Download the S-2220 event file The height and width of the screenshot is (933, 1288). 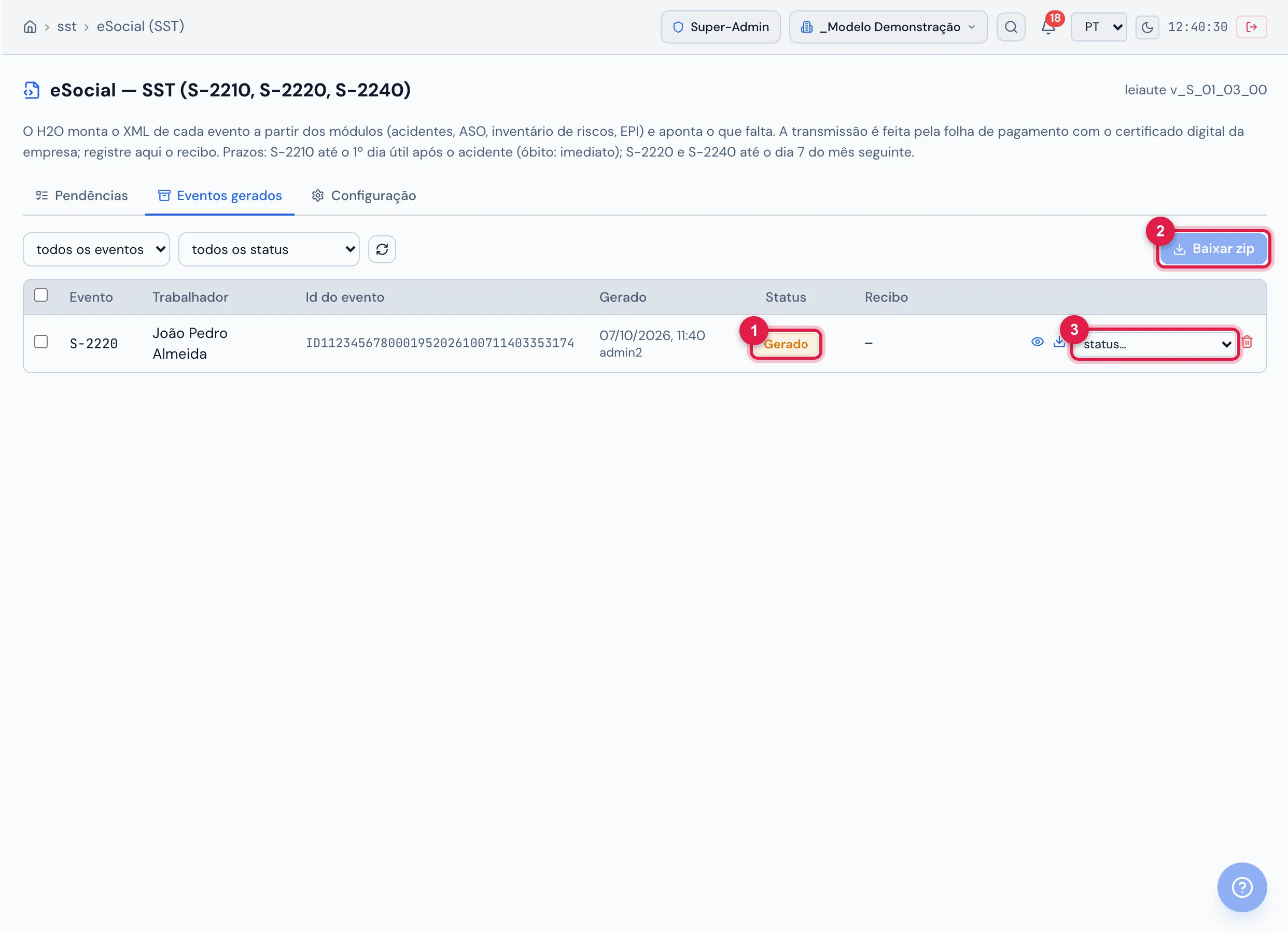pyautogui.click(x=1059, y=342)
